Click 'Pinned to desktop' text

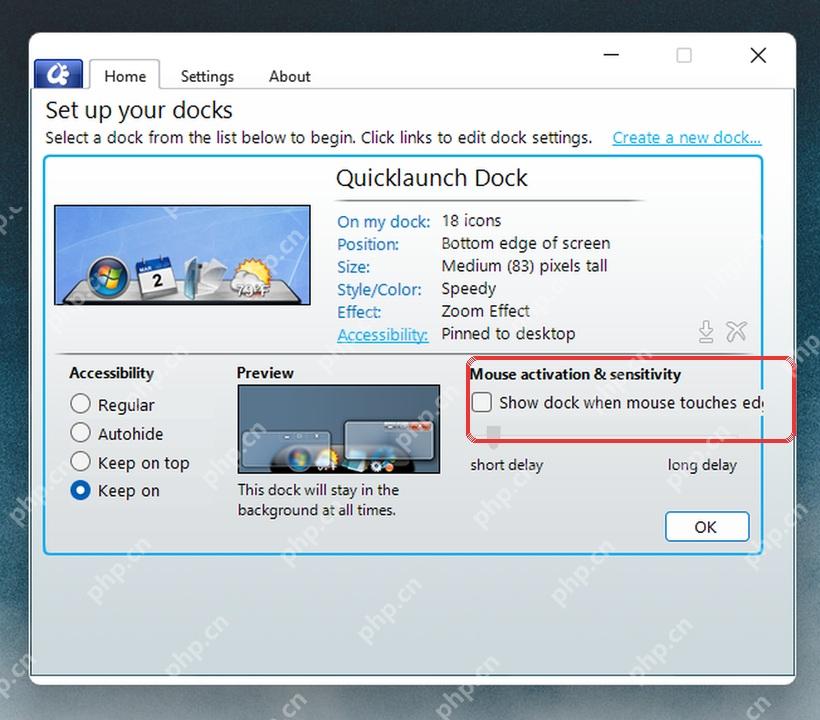(508, 334)
